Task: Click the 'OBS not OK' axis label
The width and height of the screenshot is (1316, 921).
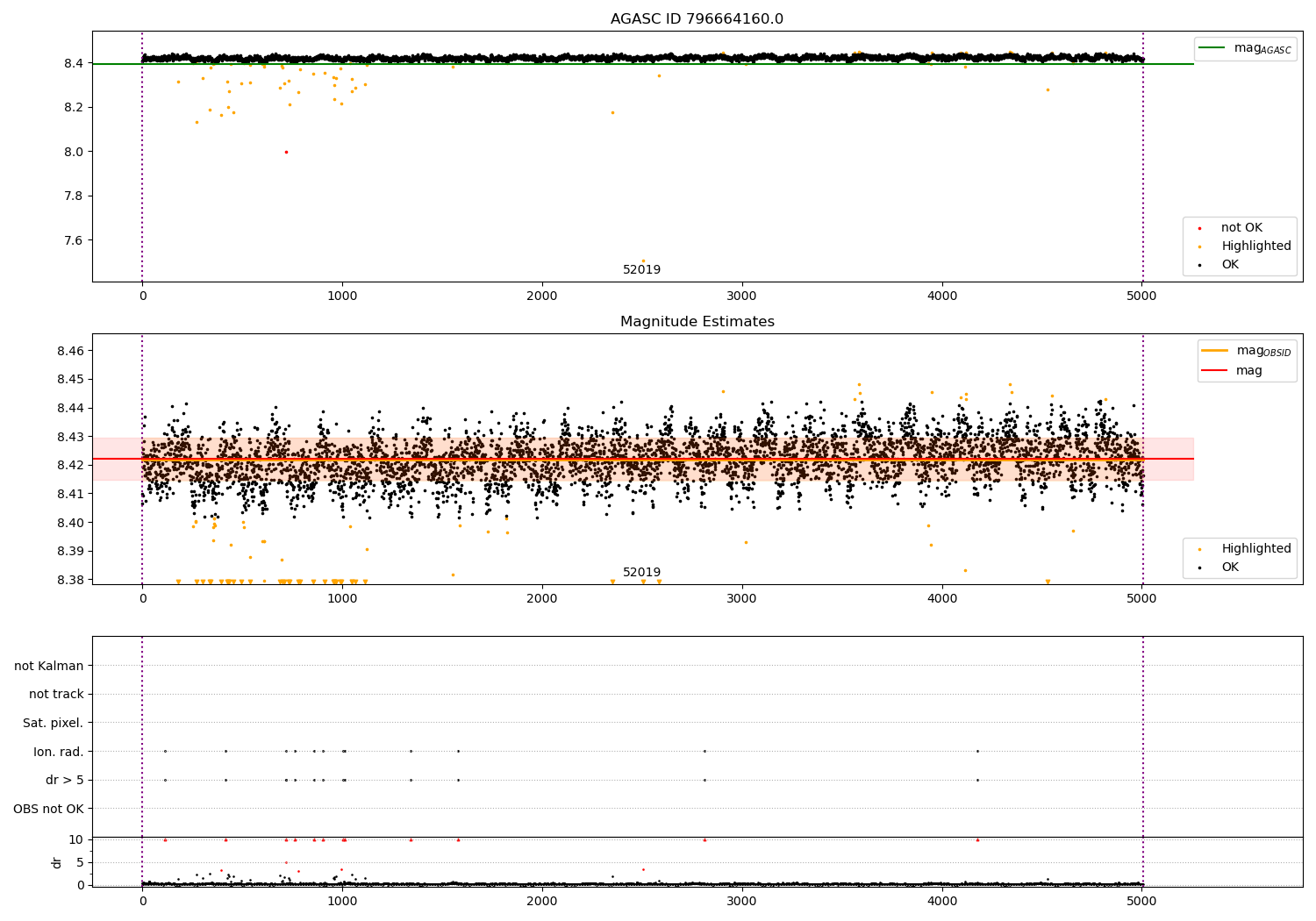Action: point(49,809)
